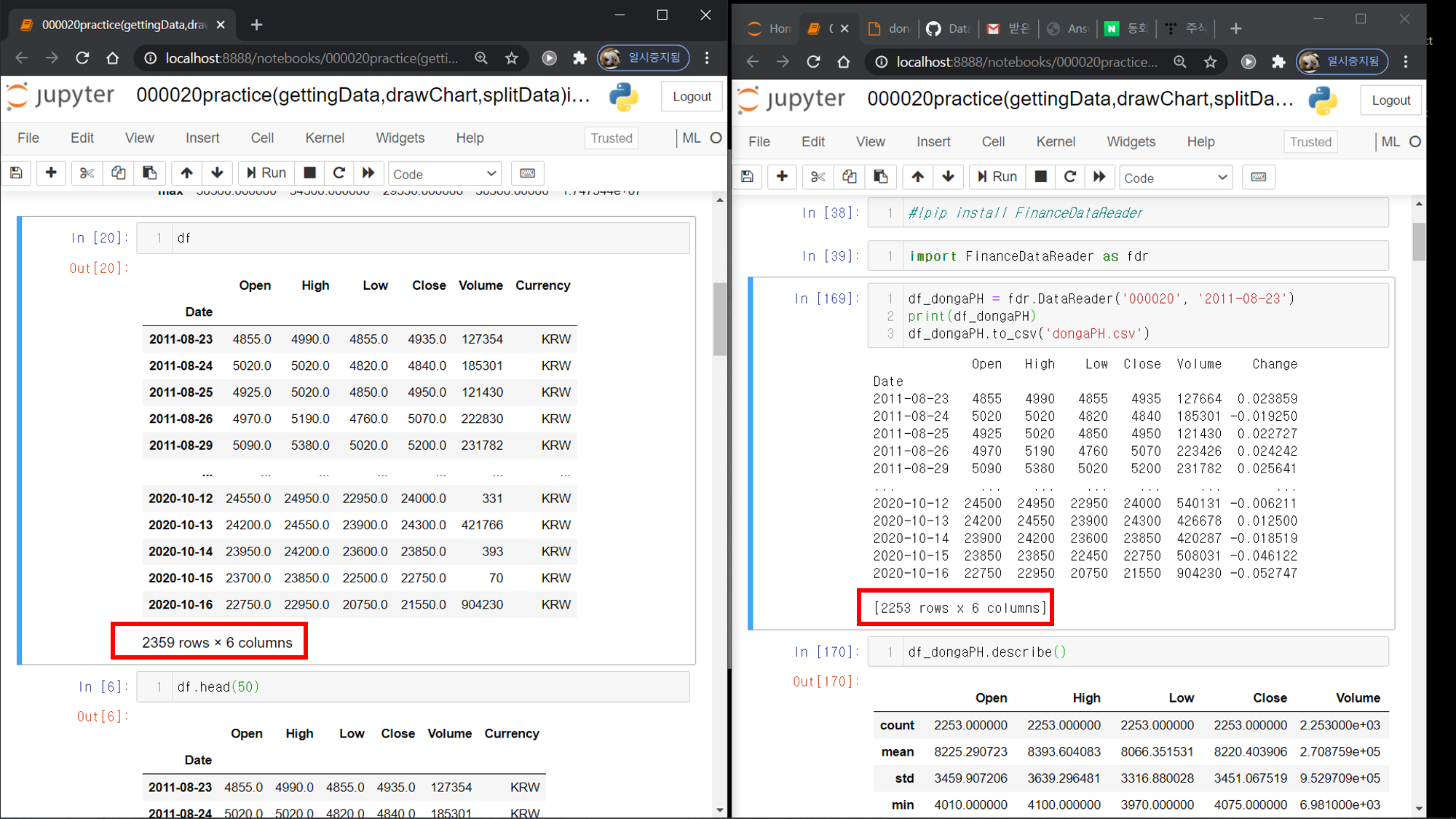
Task: Move cell up arrow in left toolbar
Action: tap(186, 173)
